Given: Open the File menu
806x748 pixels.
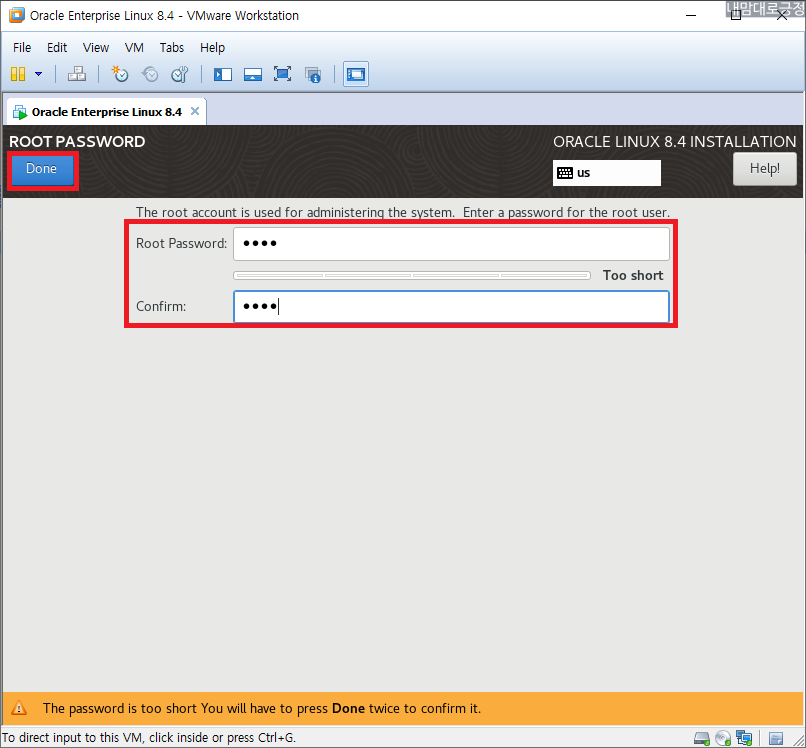Looking at the screenshot, I should (x=22, y=47).
